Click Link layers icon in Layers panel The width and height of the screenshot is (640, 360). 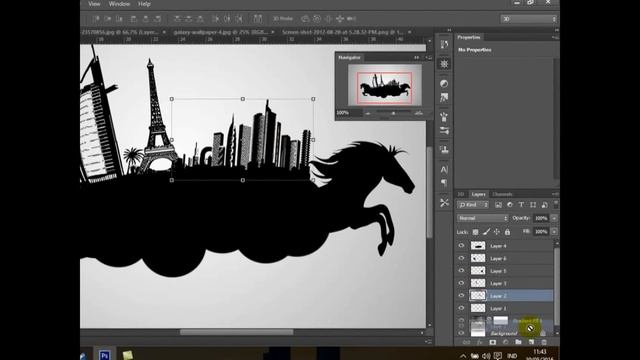(x=466, y=342)
